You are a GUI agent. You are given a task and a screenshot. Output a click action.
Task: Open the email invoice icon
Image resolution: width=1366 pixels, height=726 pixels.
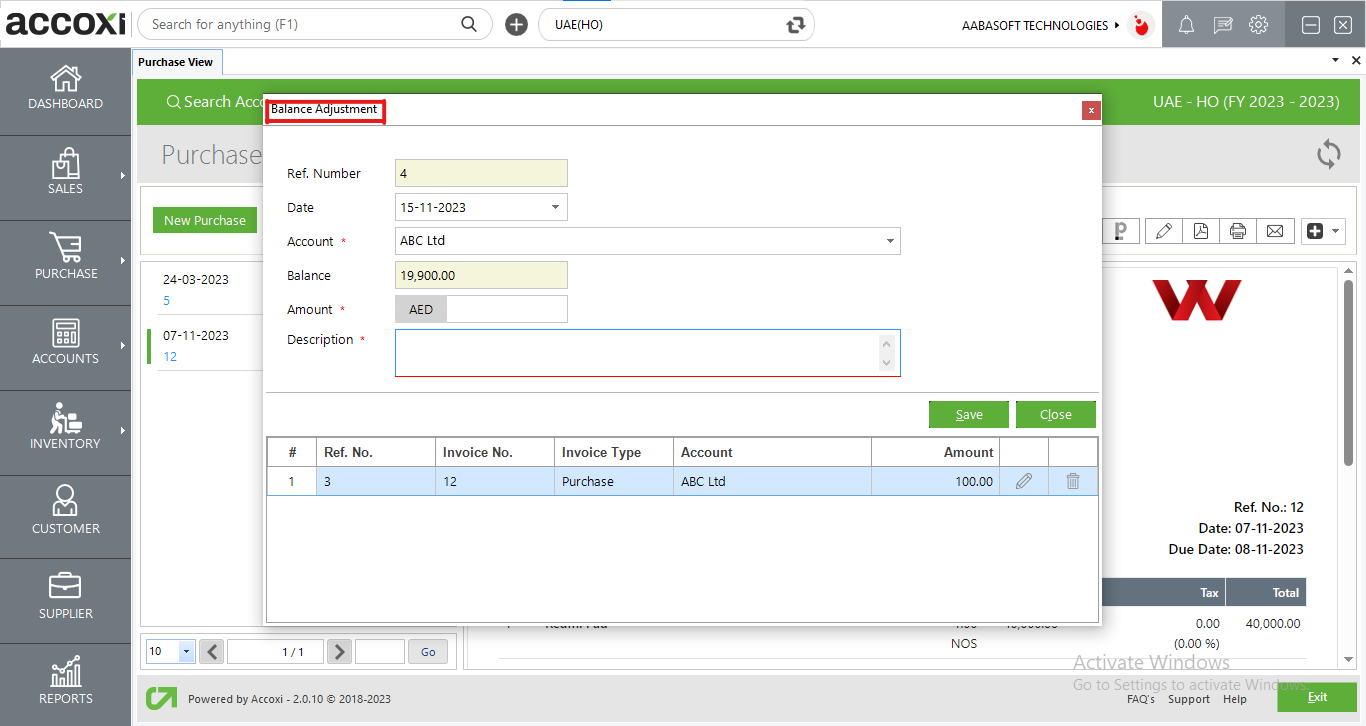(x=1275, y=230)
